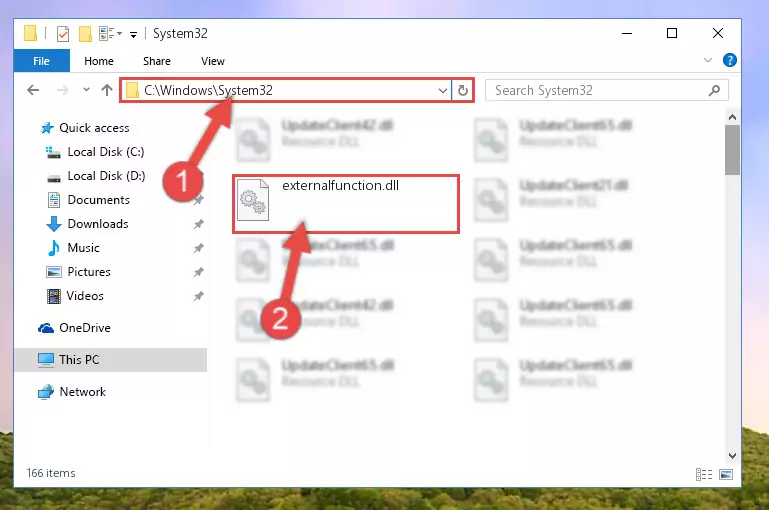Go up one folder level
Image resolution: width=769 pixels, height=510 pixels.
(x=106, y=90)
